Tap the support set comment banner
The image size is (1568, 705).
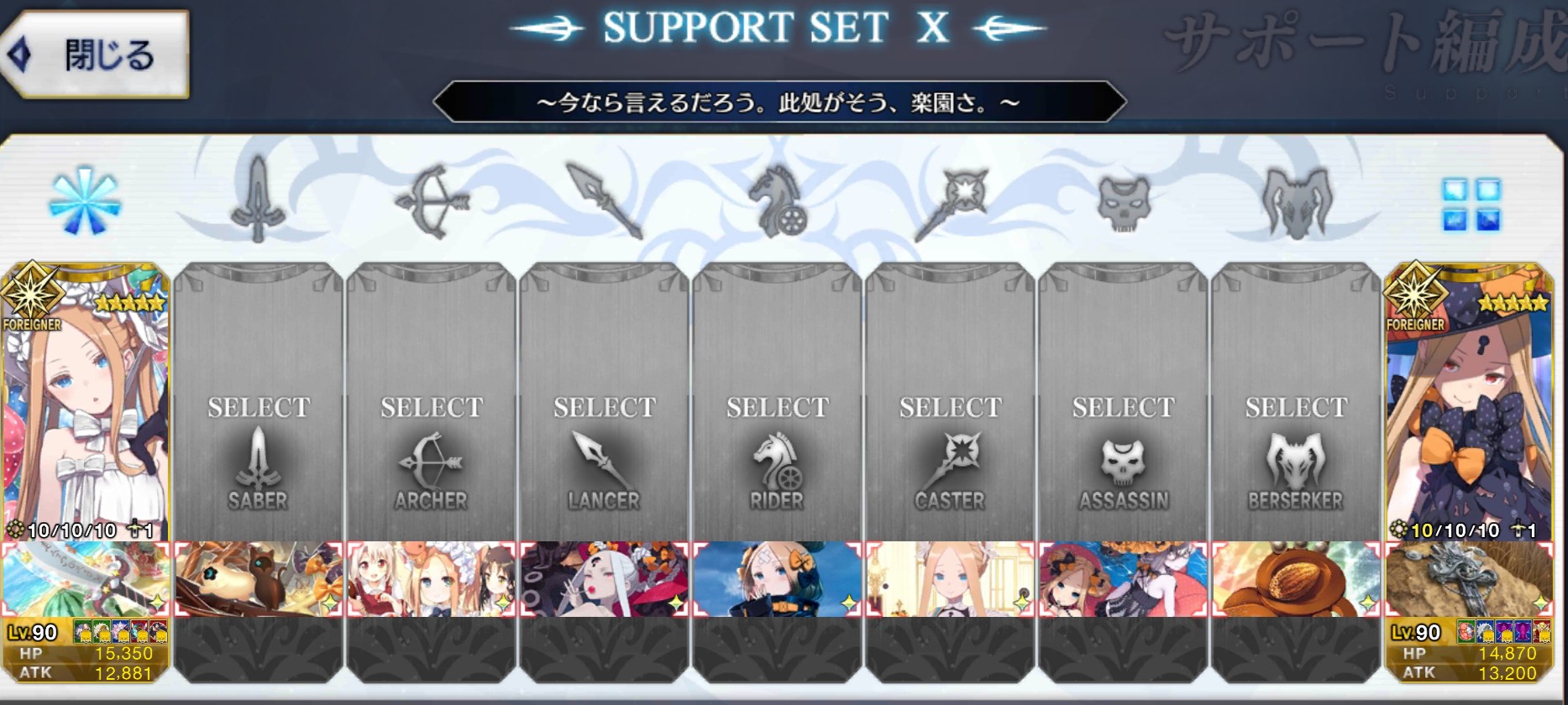point(779,102)
